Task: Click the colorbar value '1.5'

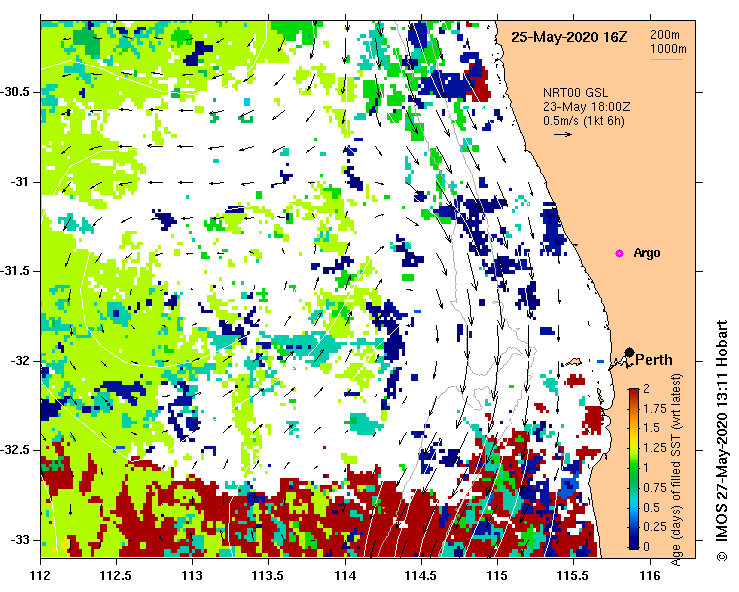Action: [x=651, y=428]
